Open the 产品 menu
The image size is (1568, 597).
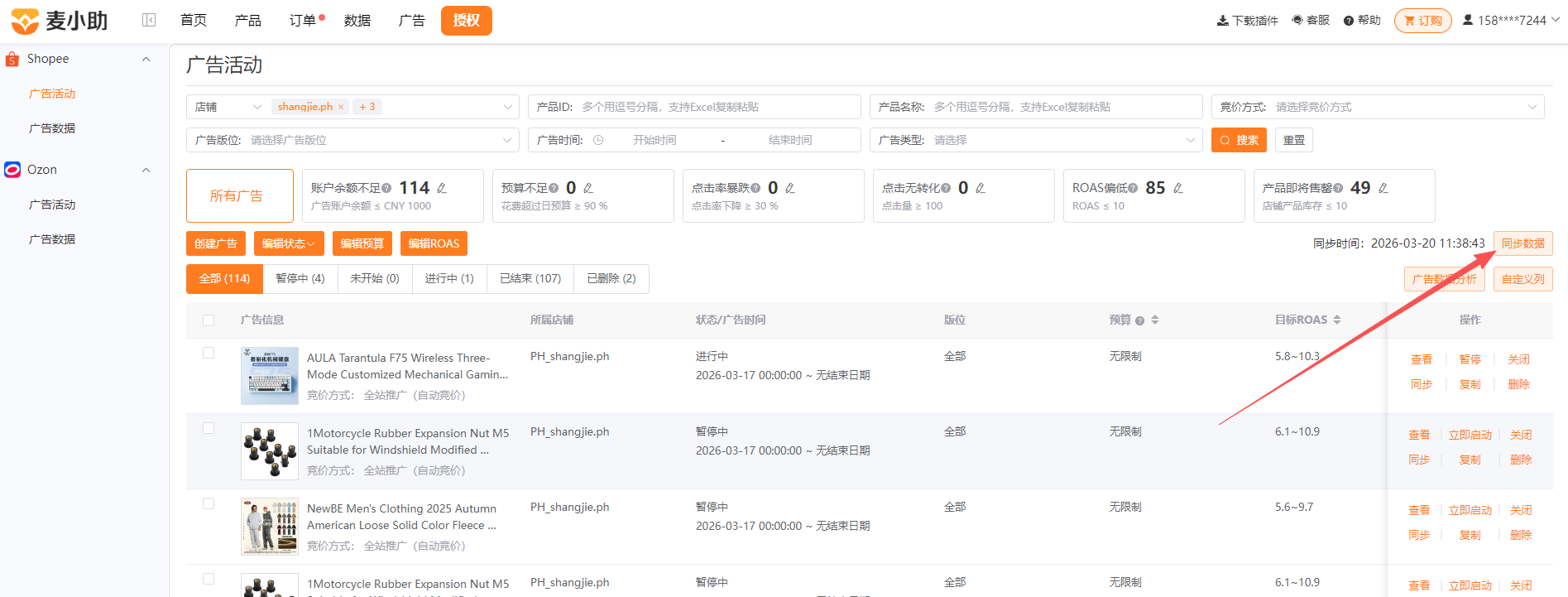(x=248, y=21)
